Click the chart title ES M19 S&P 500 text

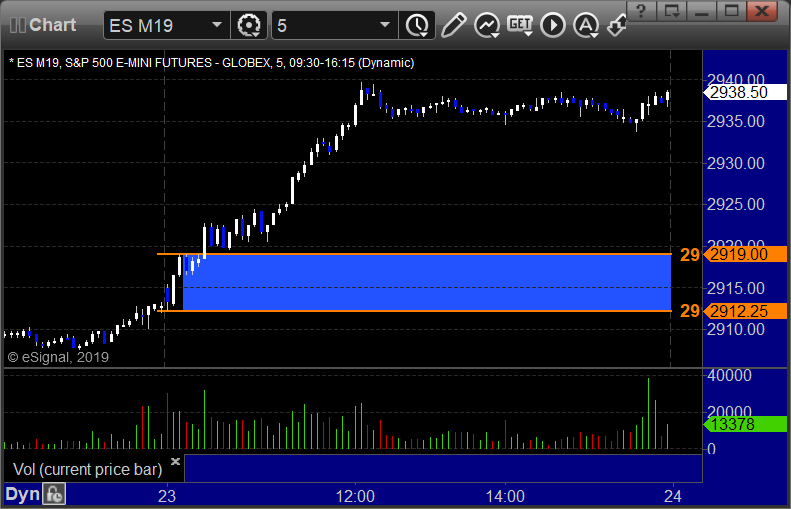(211, 63)
